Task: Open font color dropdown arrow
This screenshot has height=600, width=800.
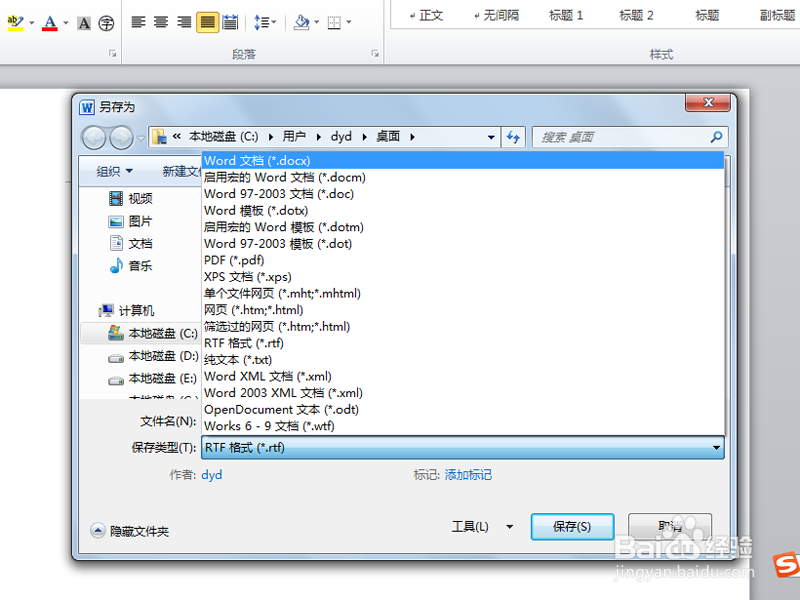Action: tap(66, 23)
